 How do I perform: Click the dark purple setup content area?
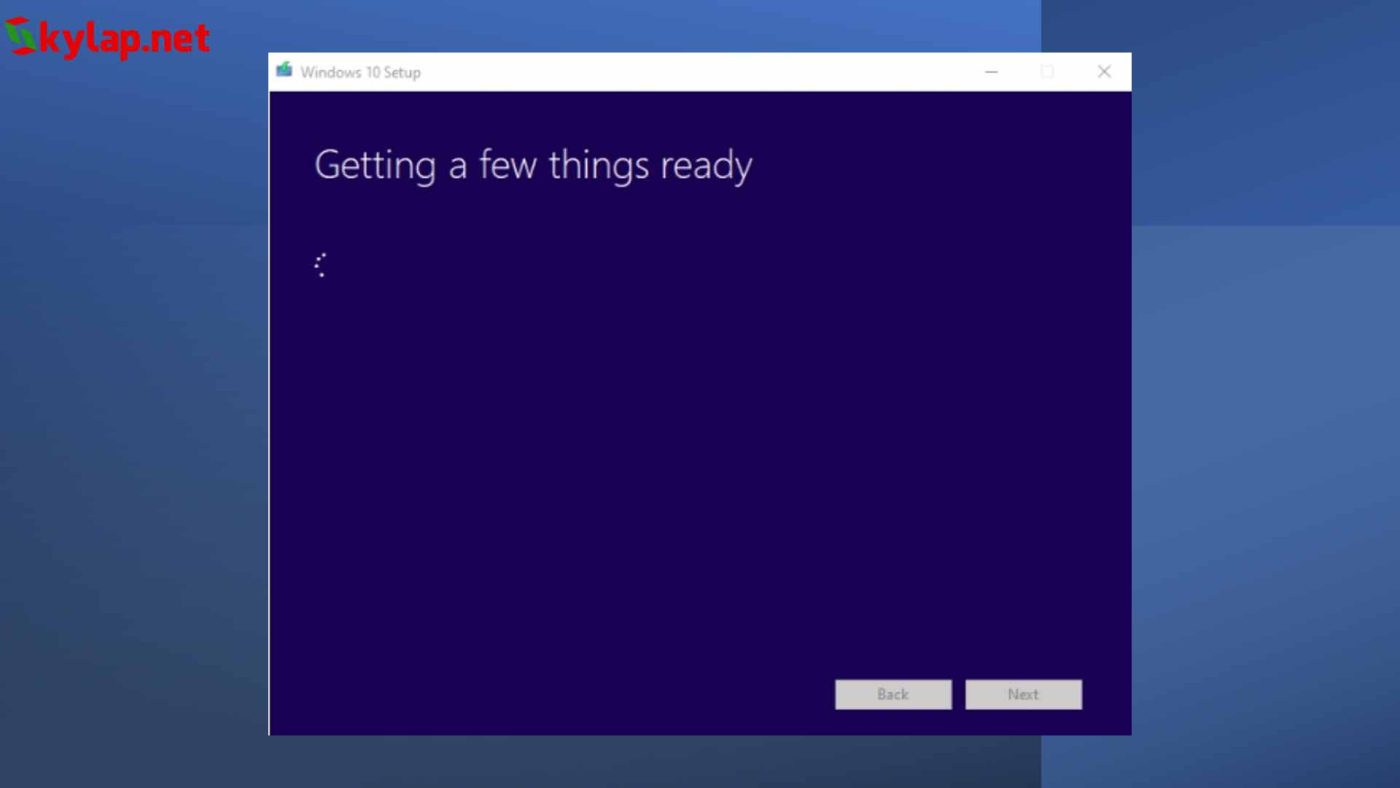[700, 450]
